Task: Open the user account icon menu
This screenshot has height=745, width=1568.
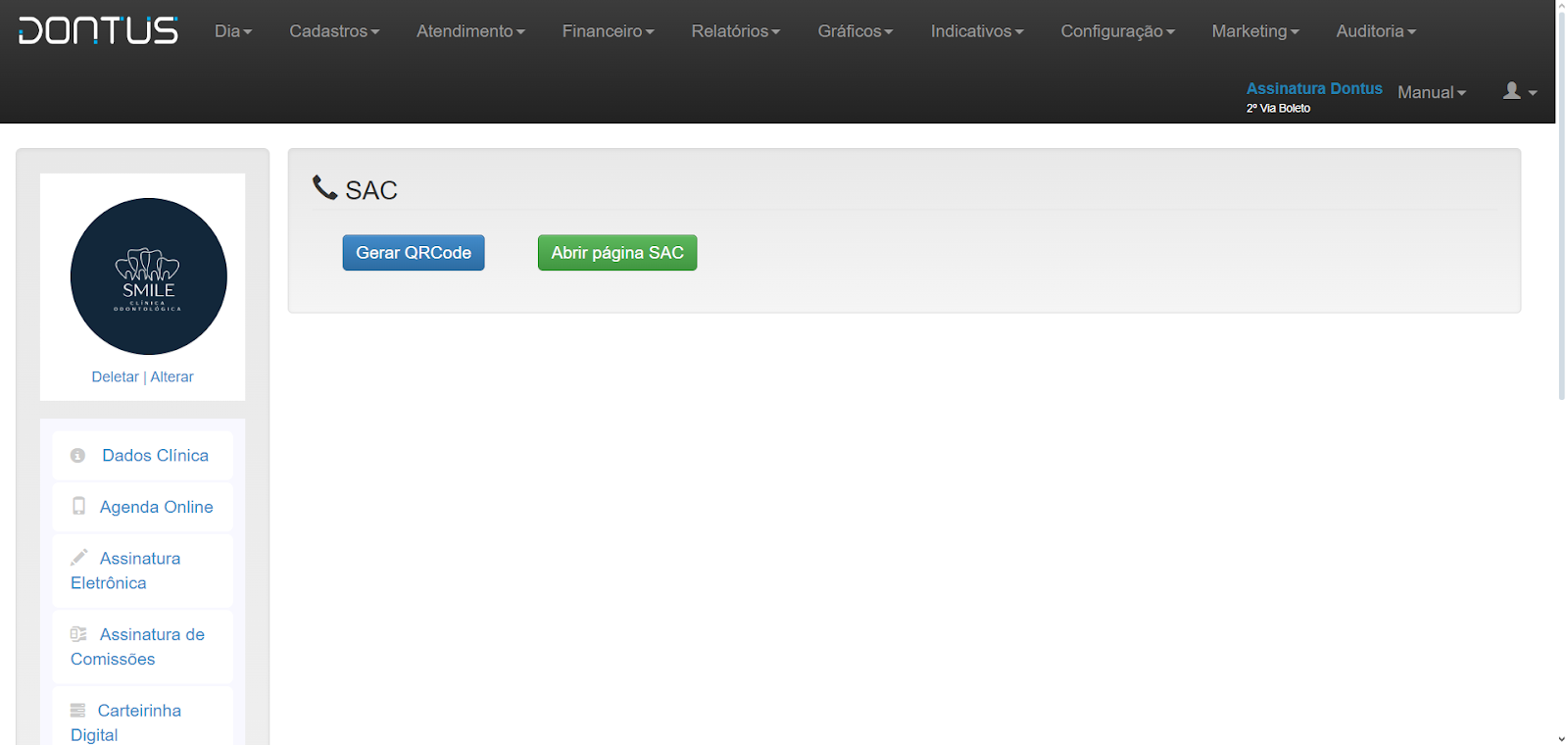Action: pyautogui.click(x=1520, y=91)
